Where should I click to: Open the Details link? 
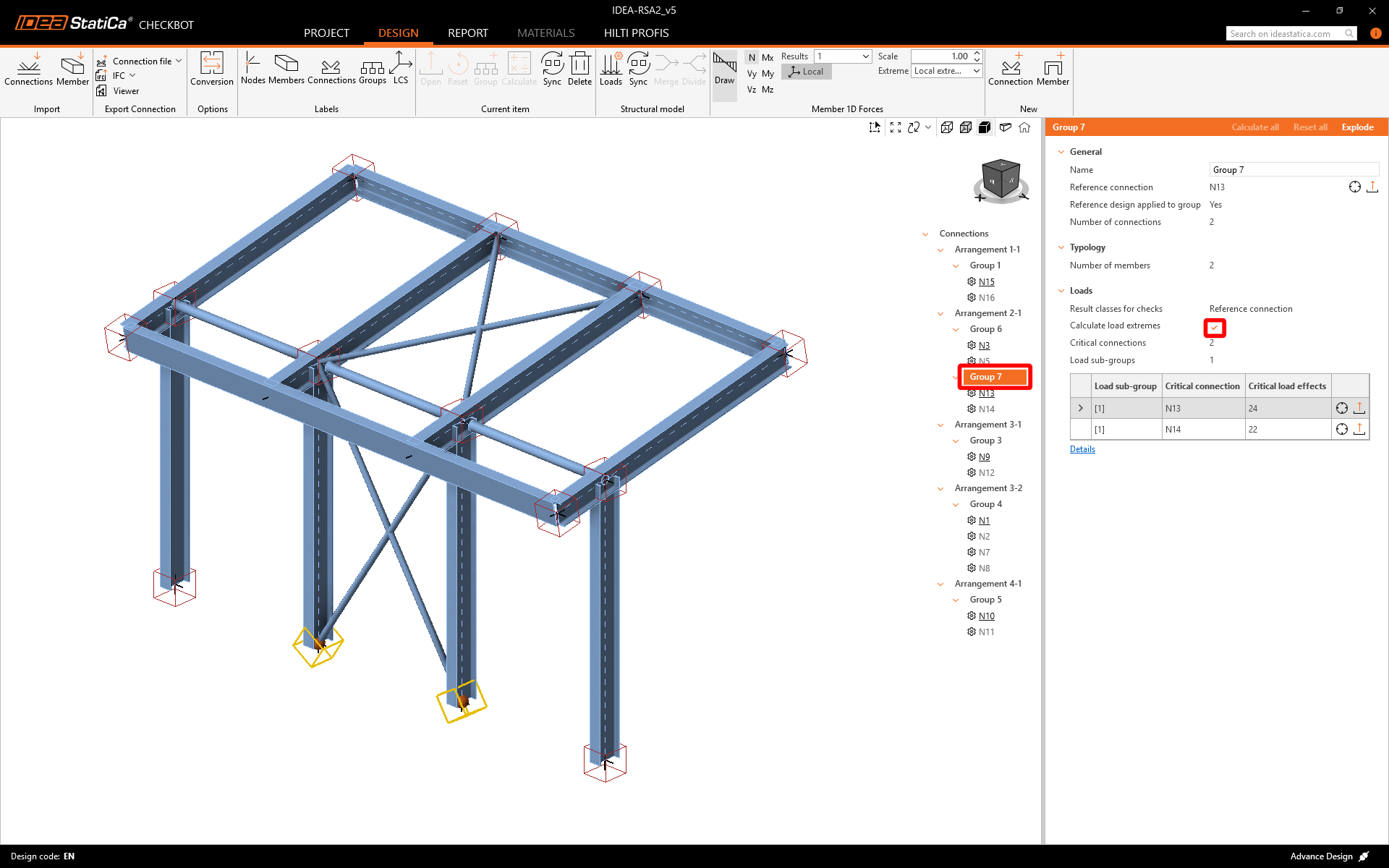[1082, 449]
